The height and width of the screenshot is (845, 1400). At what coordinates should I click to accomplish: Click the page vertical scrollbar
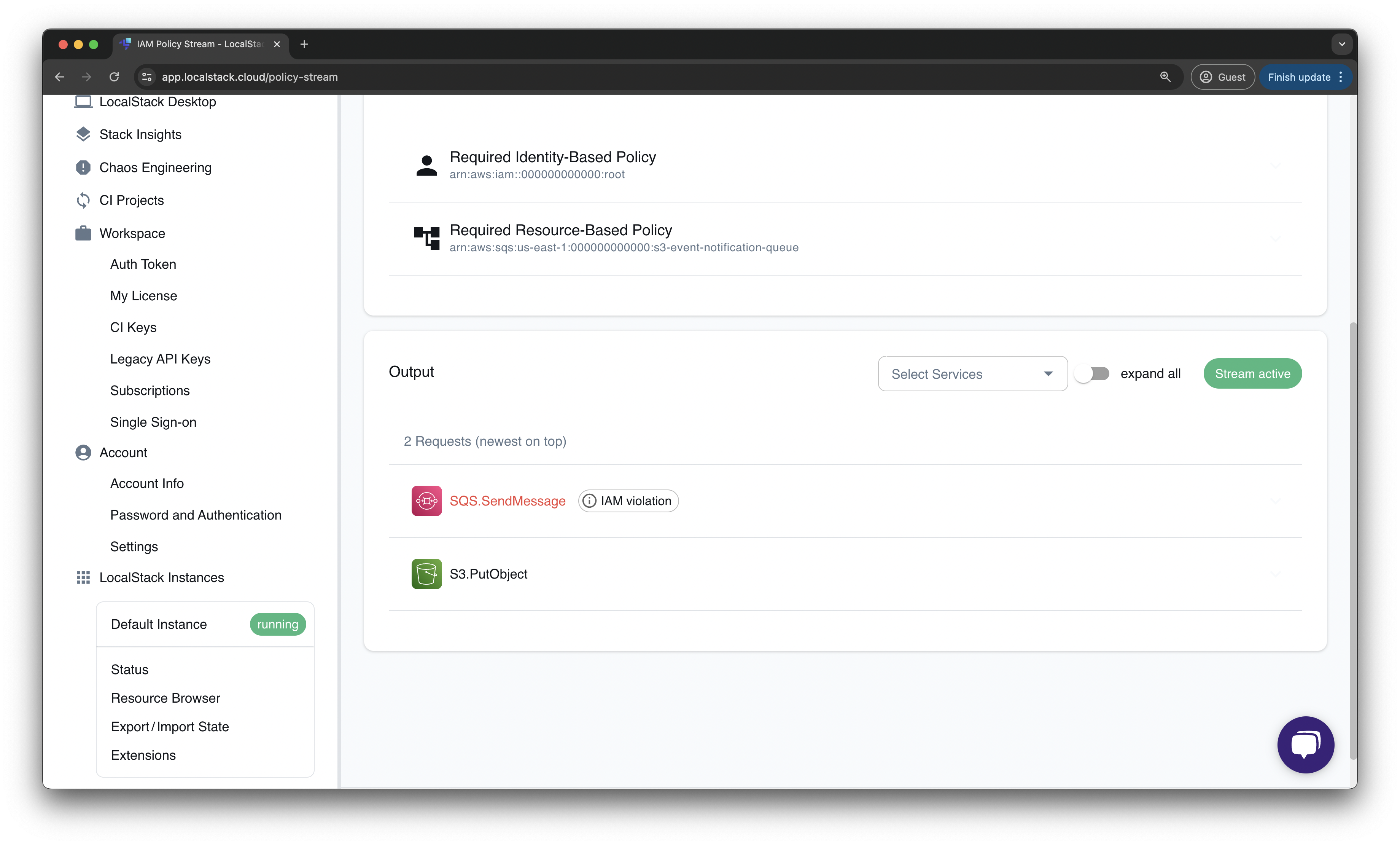click(x=1353, y=540)
